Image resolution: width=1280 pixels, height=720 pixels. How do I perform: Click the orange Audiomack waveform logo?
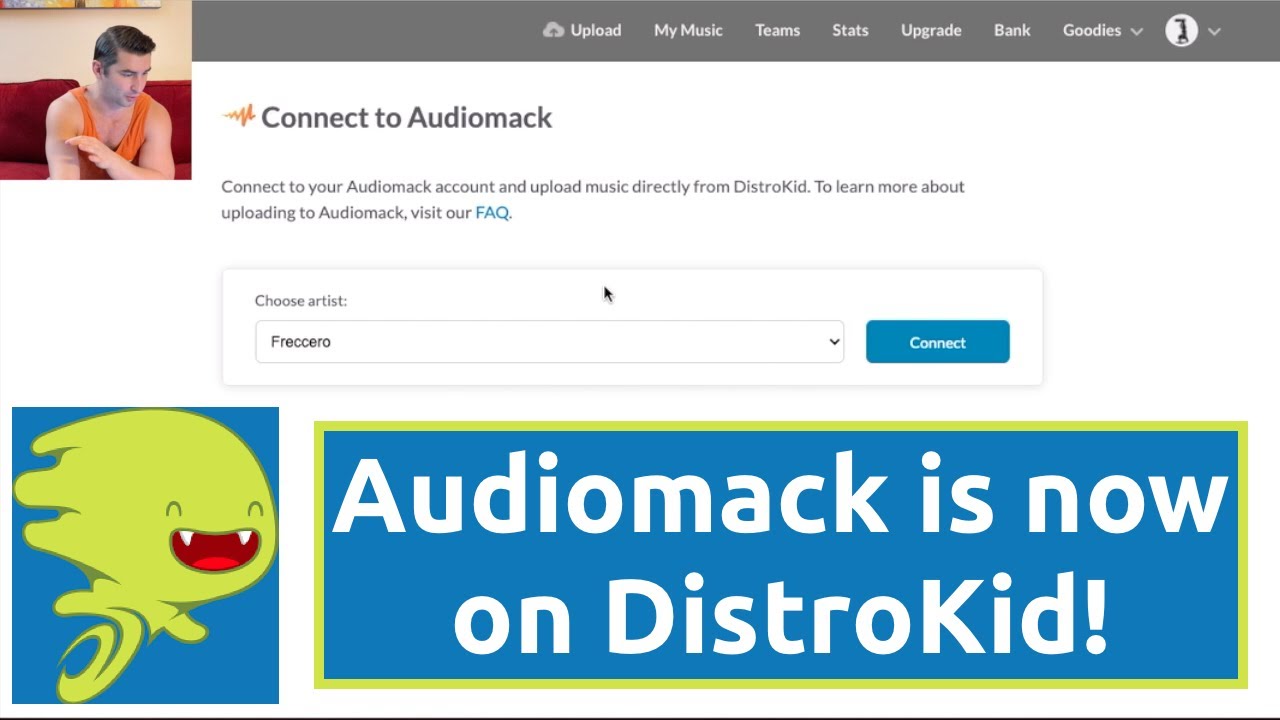pos(238,116)
